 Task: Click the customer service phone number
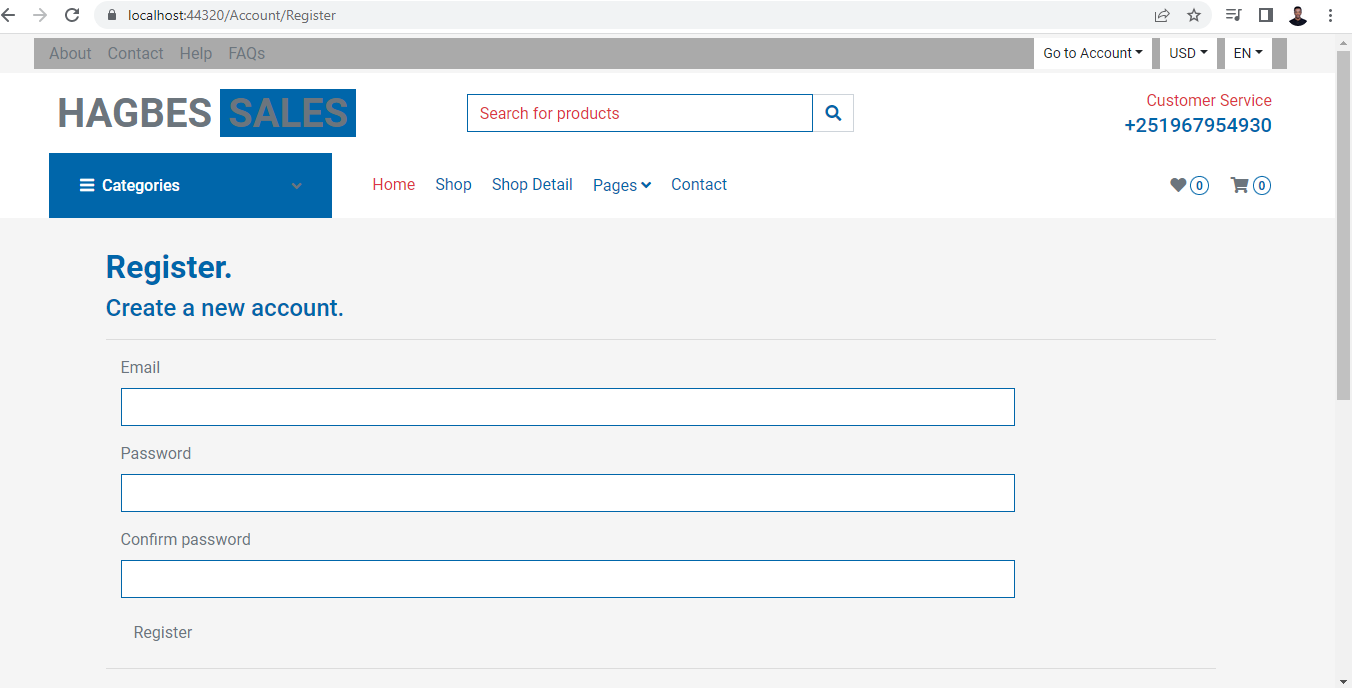click(1198, 126)
